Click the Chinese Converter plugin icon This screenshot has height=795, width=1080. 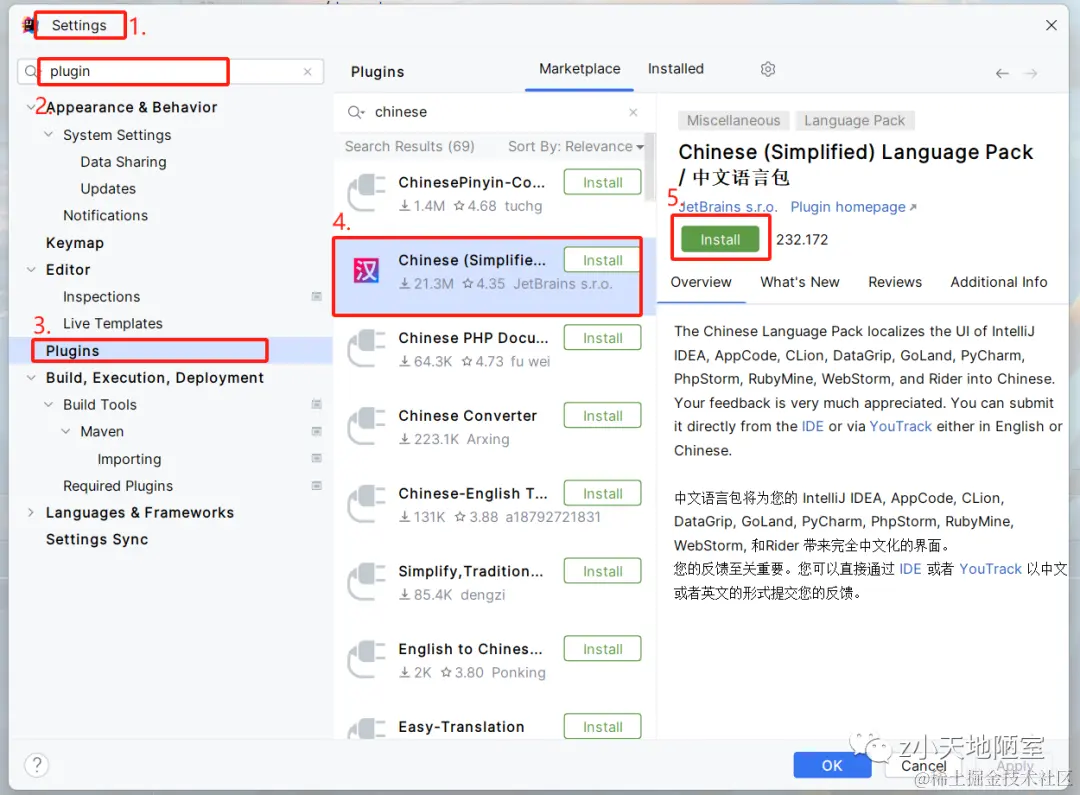coord(366,426)
